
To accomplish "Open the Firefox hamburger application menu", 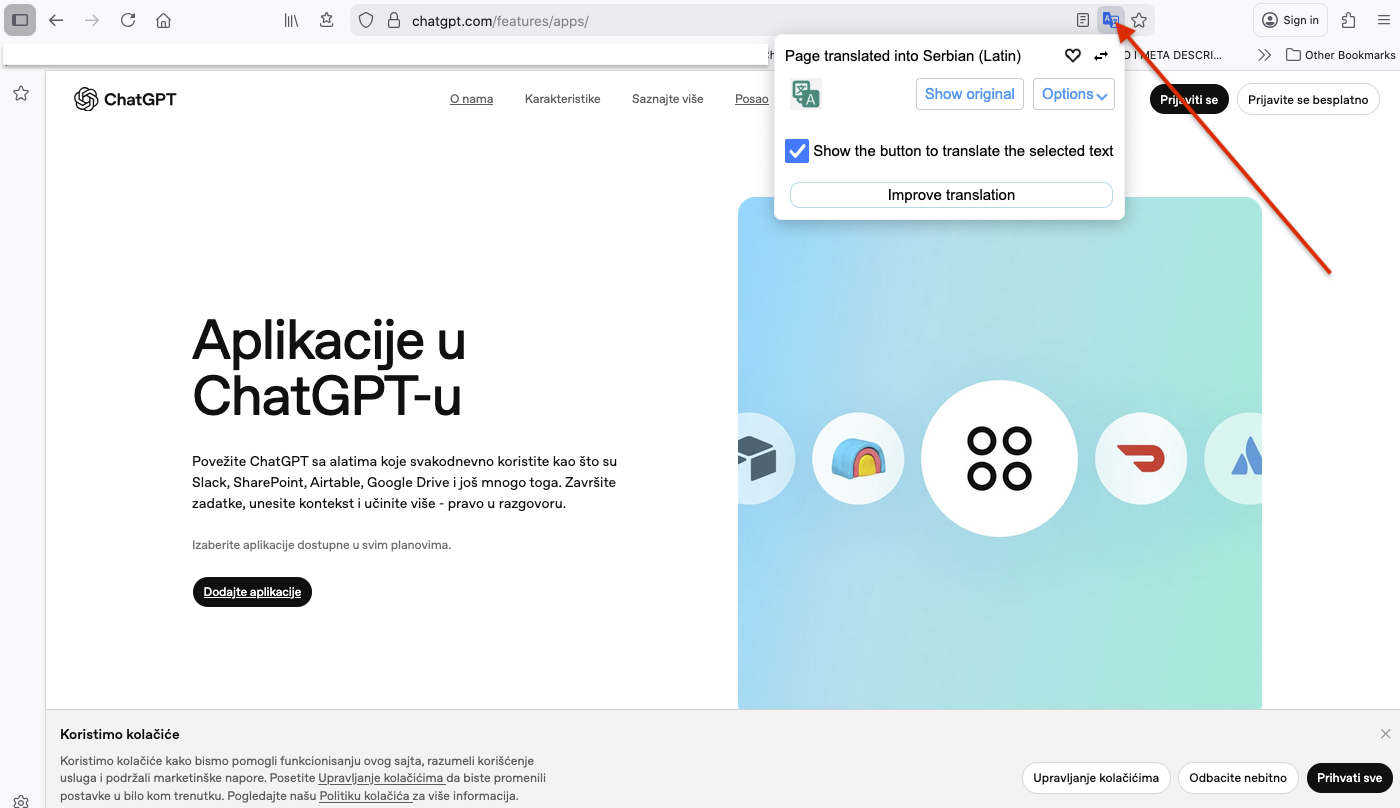I will coord(1379,20).
